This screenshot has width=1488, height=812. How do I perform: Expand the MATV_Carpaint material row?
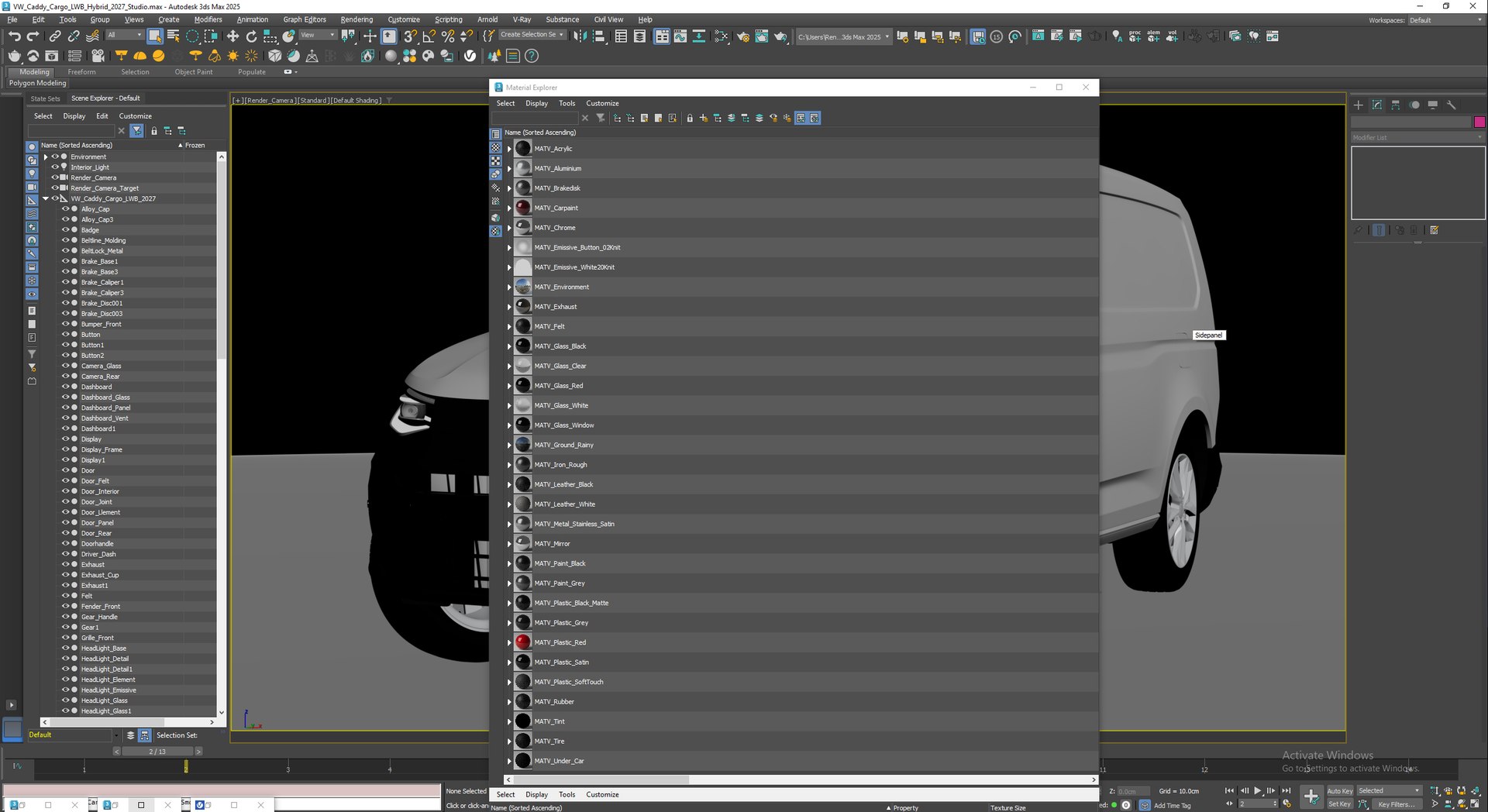coord(509,208)
